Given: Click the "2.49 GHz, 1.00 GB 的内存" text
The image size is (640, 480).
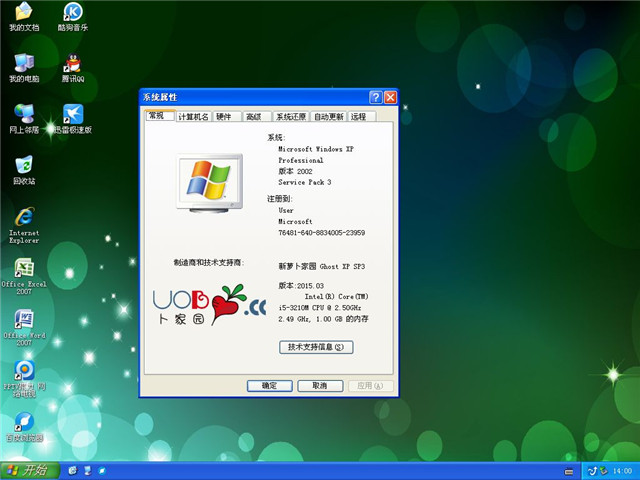Looking at the screenshot, I should [x=323, y=319].
